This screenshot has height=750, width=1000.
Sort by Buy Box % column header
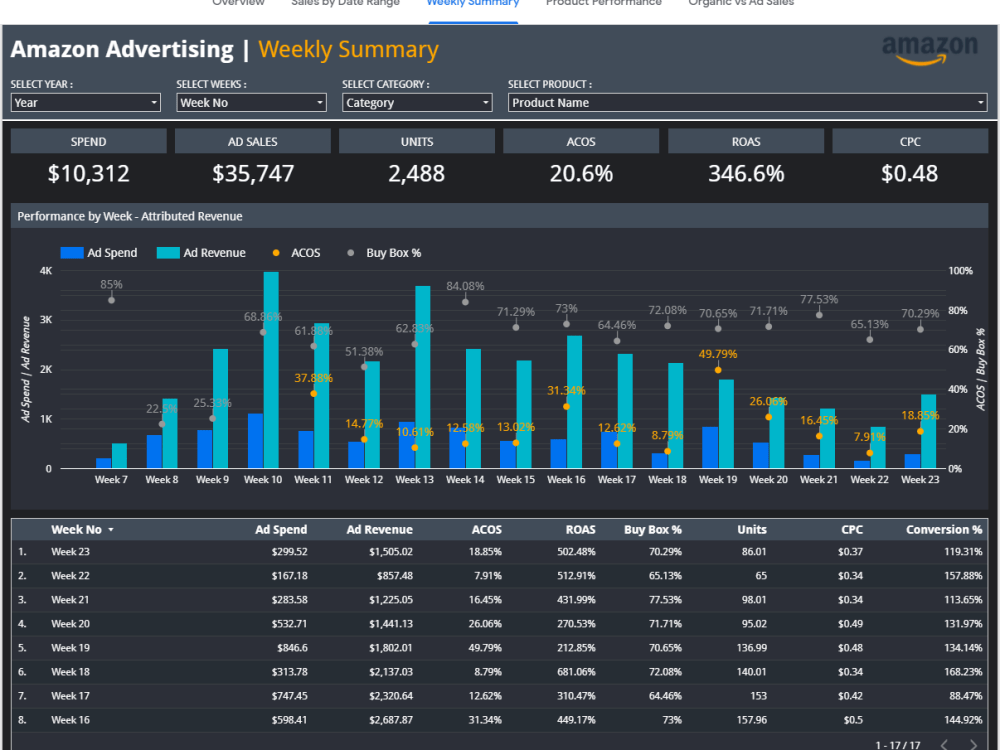[652, 529]
